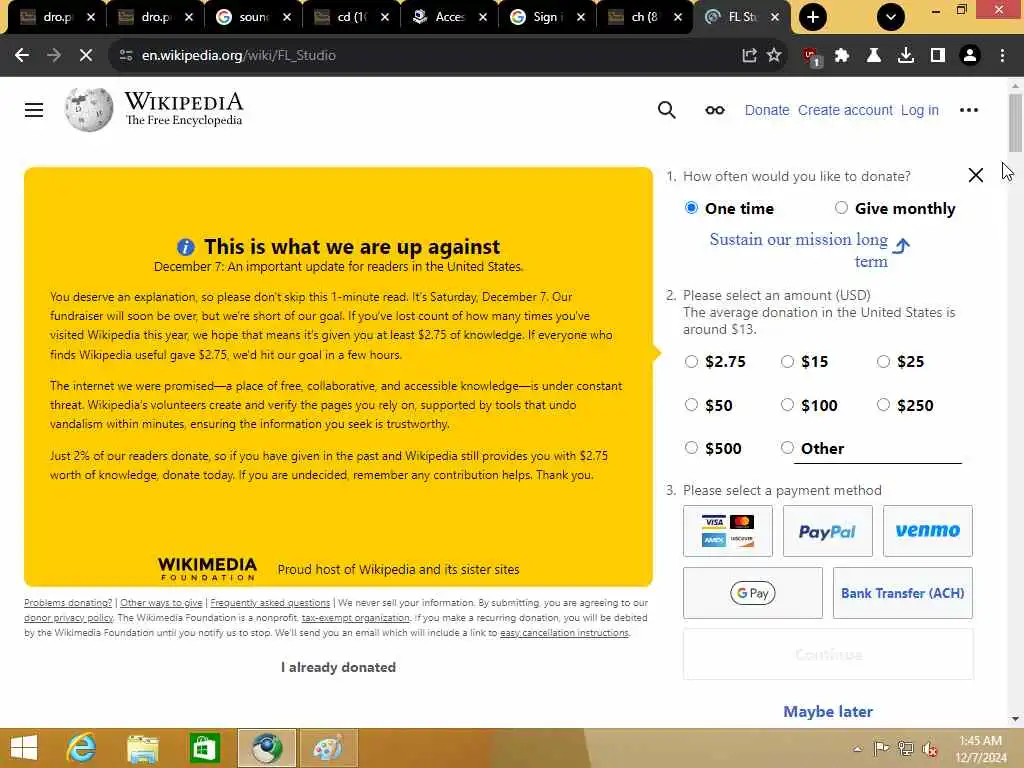Screen dimensions: 1024x768
Task: Switch to the ch (8 tab
Action: [645, 17]
